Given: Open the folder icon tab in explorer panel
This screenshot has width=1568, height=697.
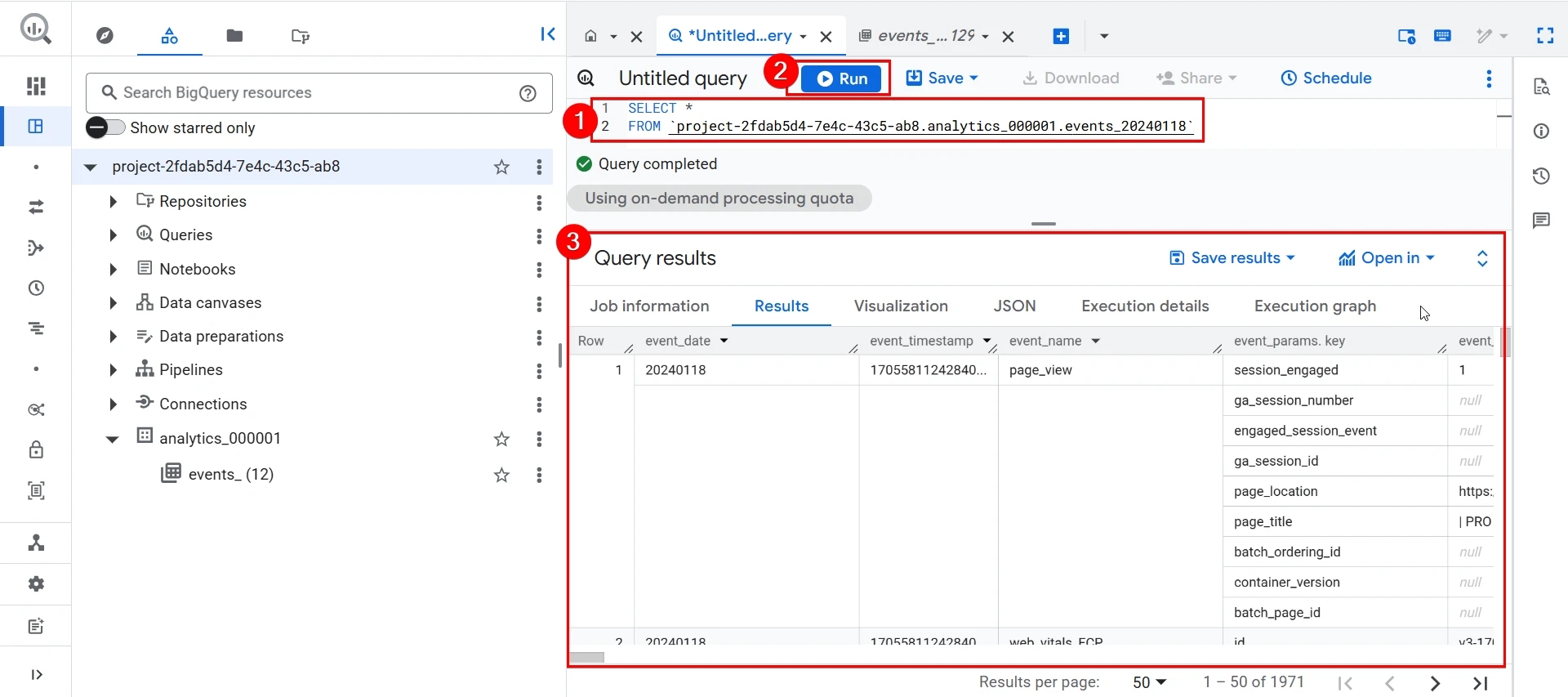Looking at the screenshot, I should pos(234,36).
